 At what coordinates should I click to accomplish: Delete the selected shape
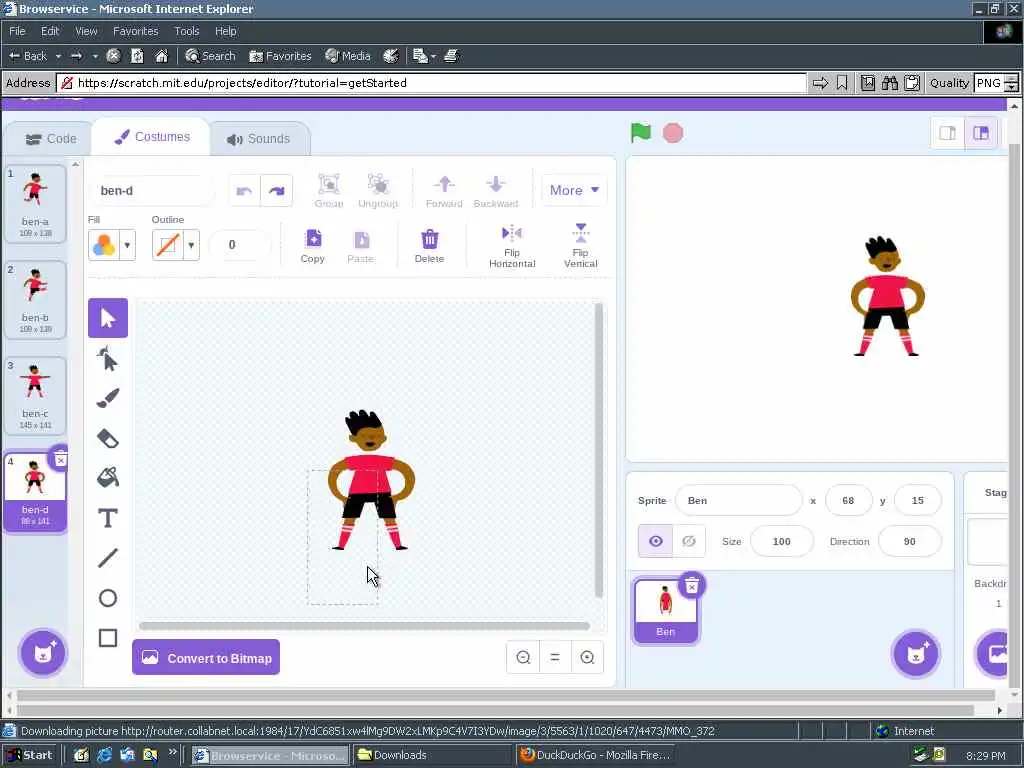429,246
